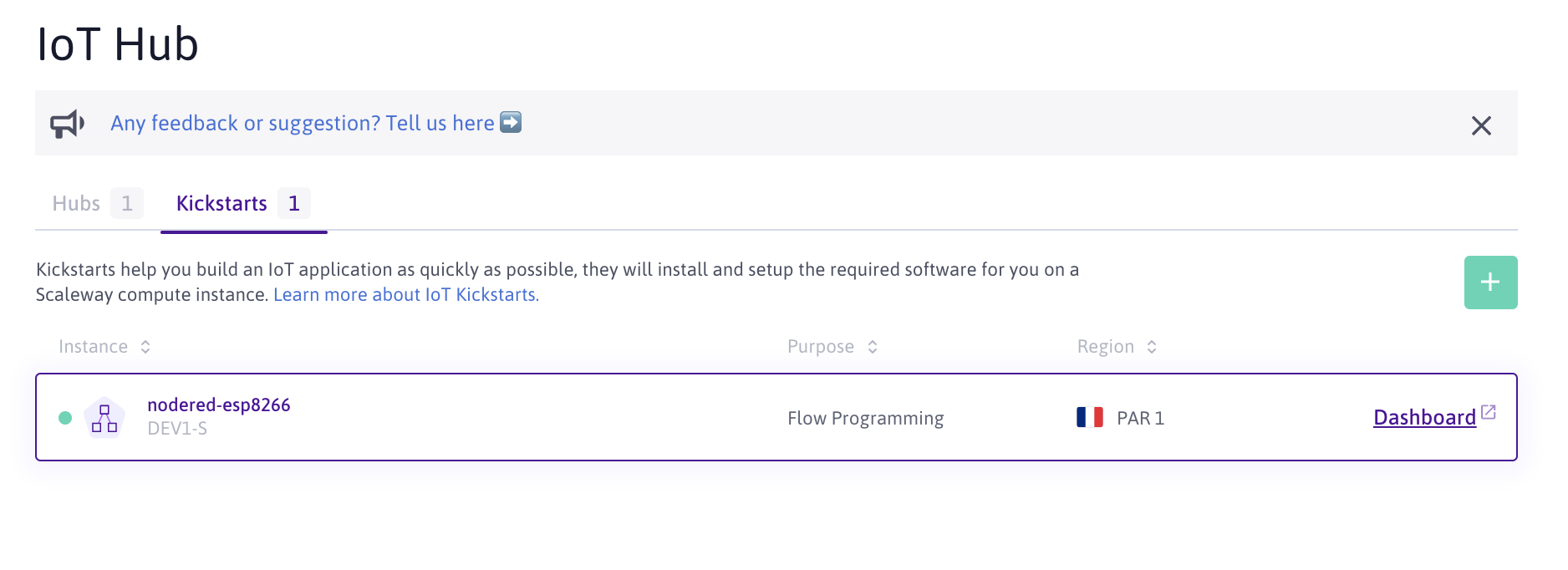This screenshot has width=1568, height=570.
Task: Sort the table by Instance column
Action: click(x=145, y=347)
